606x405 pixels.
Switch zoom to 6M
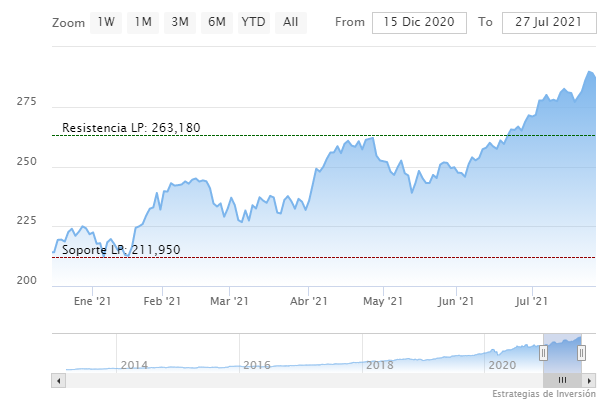coord(217,22)
